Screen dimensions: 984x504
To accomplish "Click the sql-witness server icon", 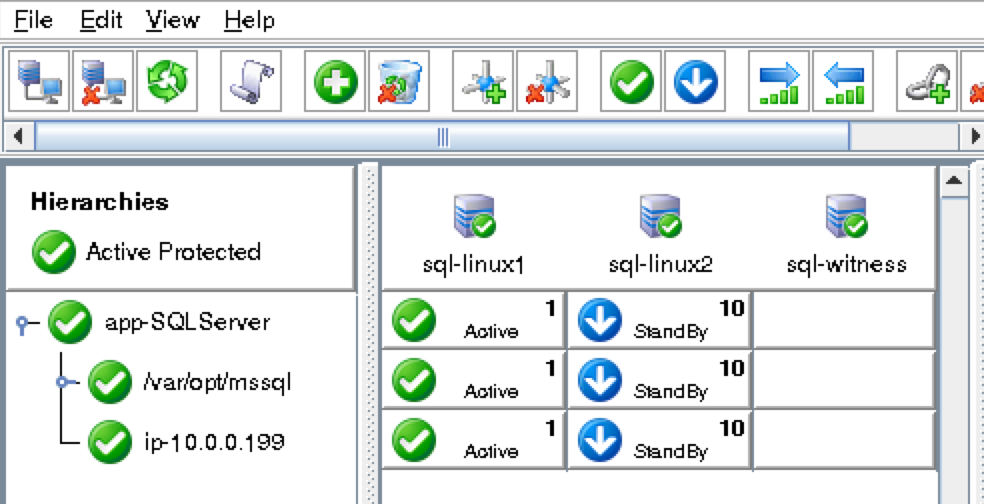I will (x=846, y=217).
